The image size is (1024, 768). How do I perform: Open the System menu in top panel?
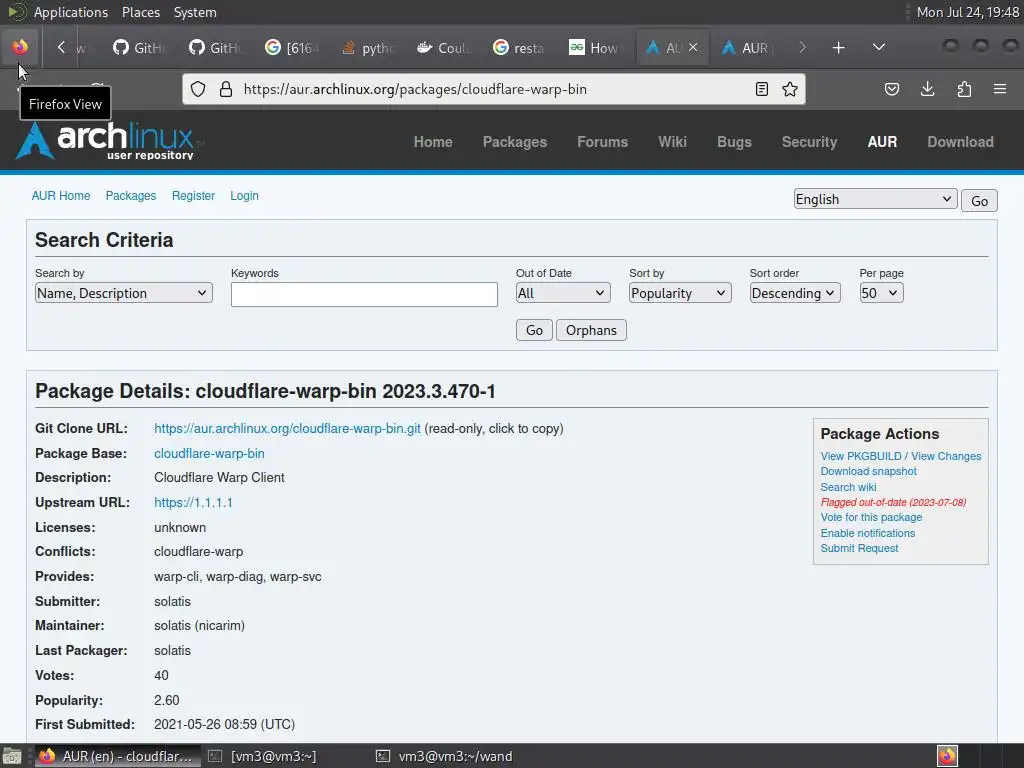click(195, 12)
